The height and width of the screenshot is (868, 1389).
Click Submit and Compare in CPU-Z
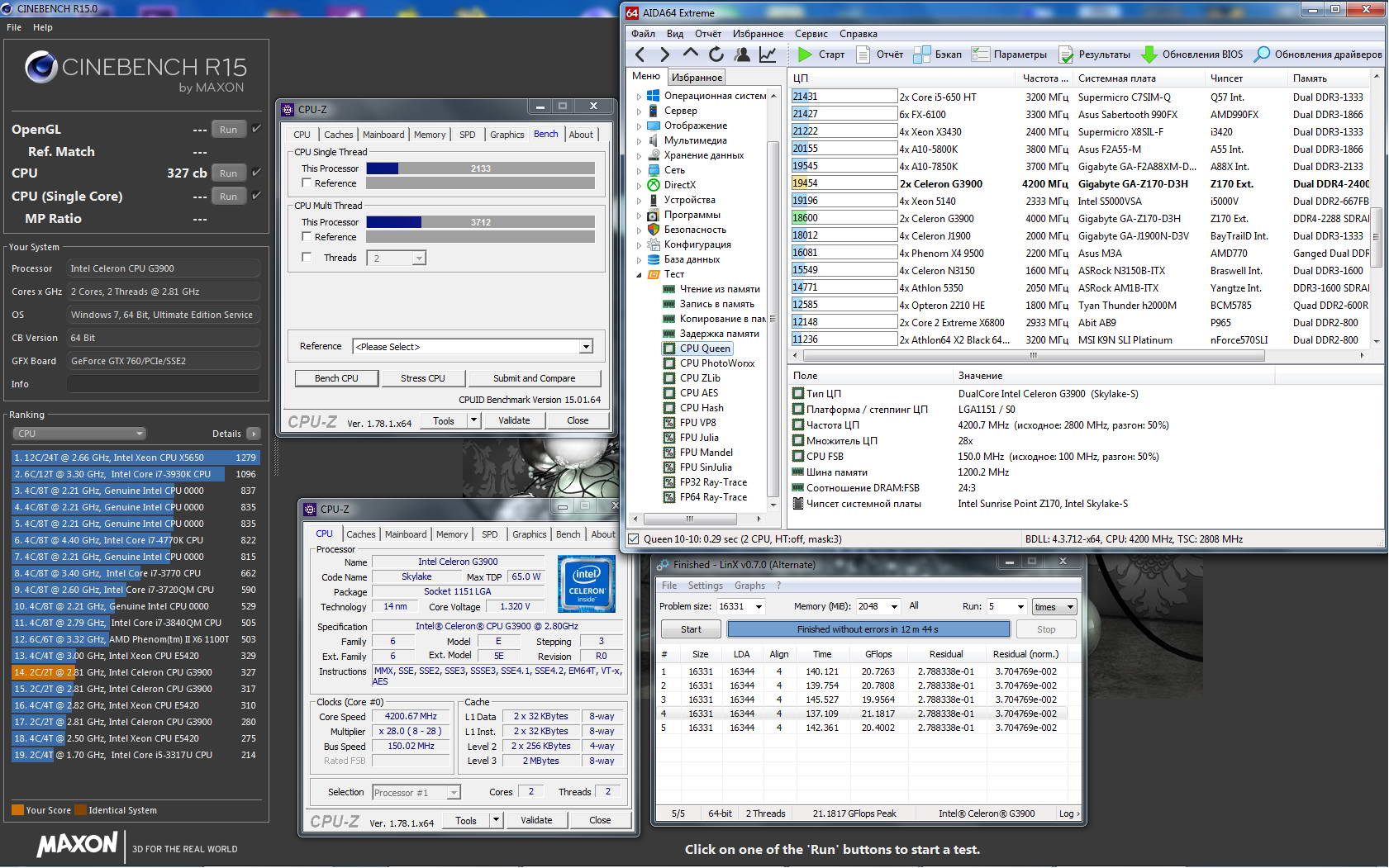[x=534, y=378]
